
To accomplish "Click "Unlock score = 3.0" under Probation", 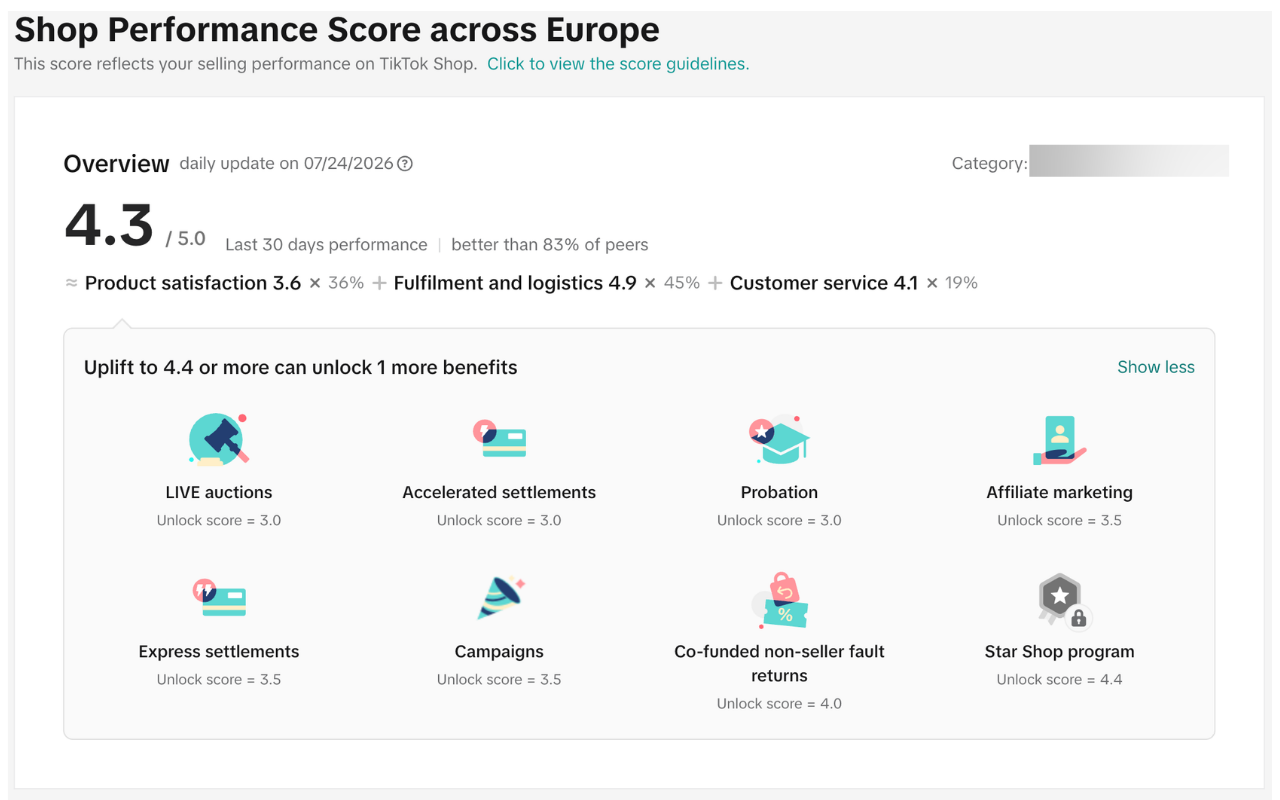I will [x=779, y=520].
